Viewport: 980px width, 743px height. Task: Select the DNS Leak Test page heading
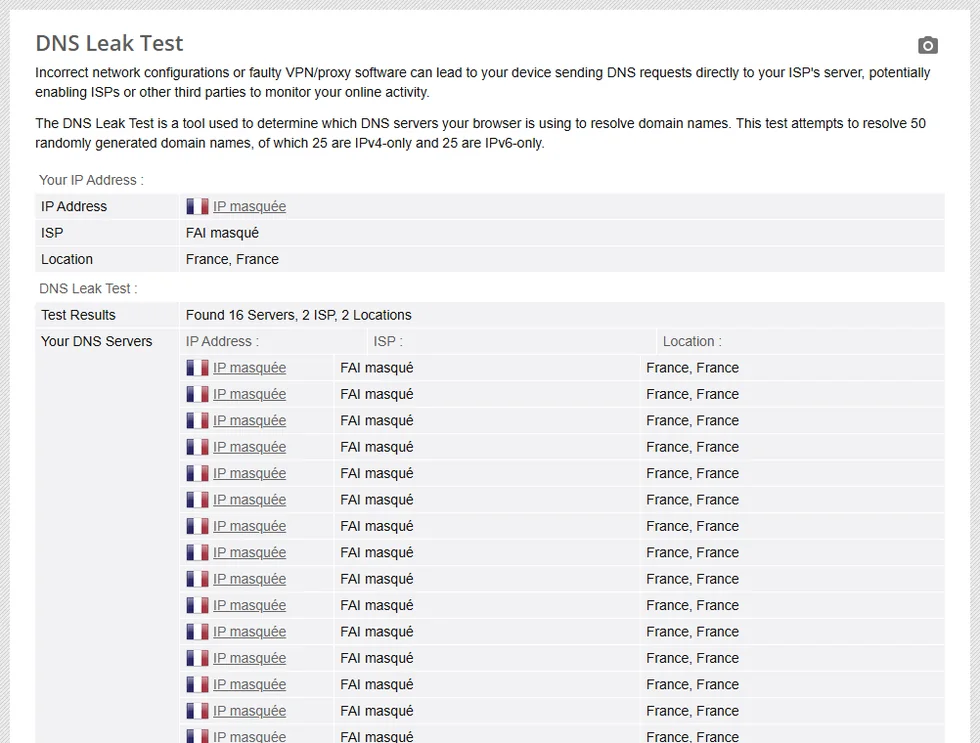coord(109,43)
